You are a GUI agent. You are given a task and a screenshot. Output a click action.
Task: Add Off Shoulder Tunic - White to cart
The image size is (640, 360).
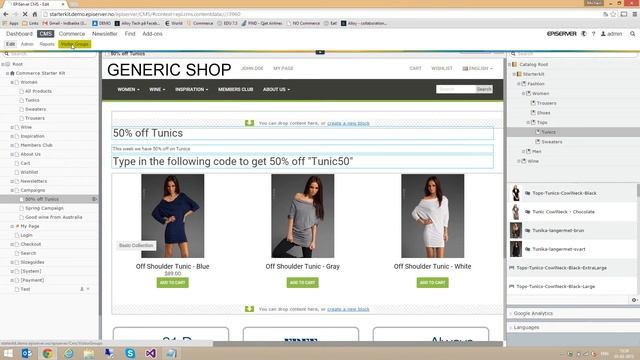(432, 282)
